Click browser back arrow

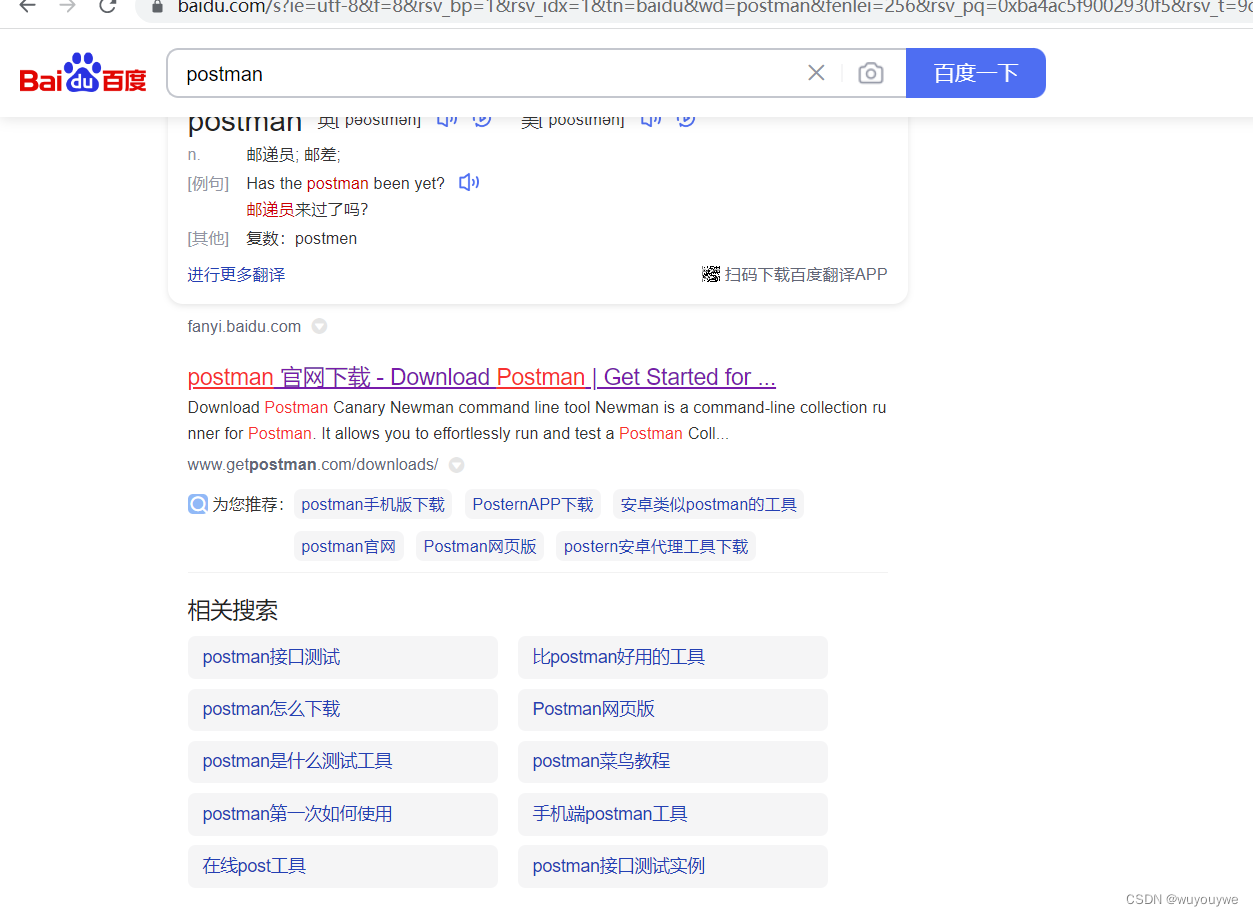[x=27, y=6]
